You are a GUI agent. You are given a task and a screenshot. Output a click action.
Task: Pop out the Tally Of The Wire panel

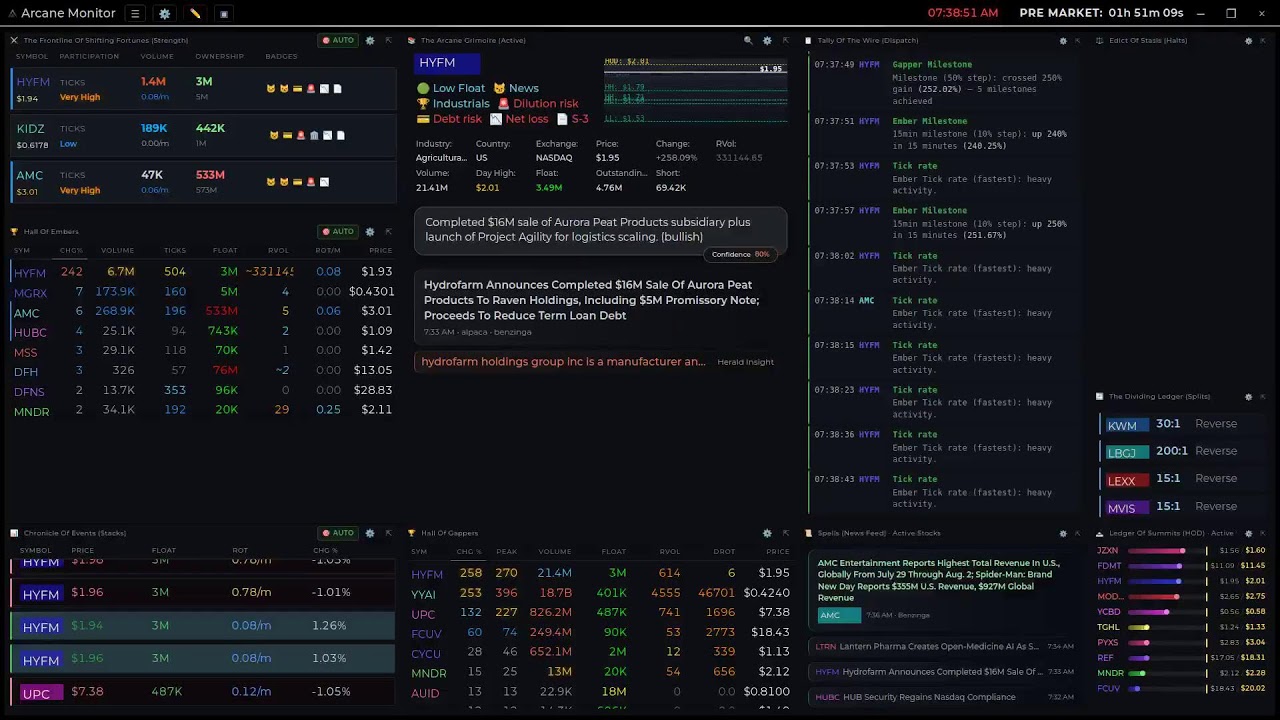point(1078,40)
